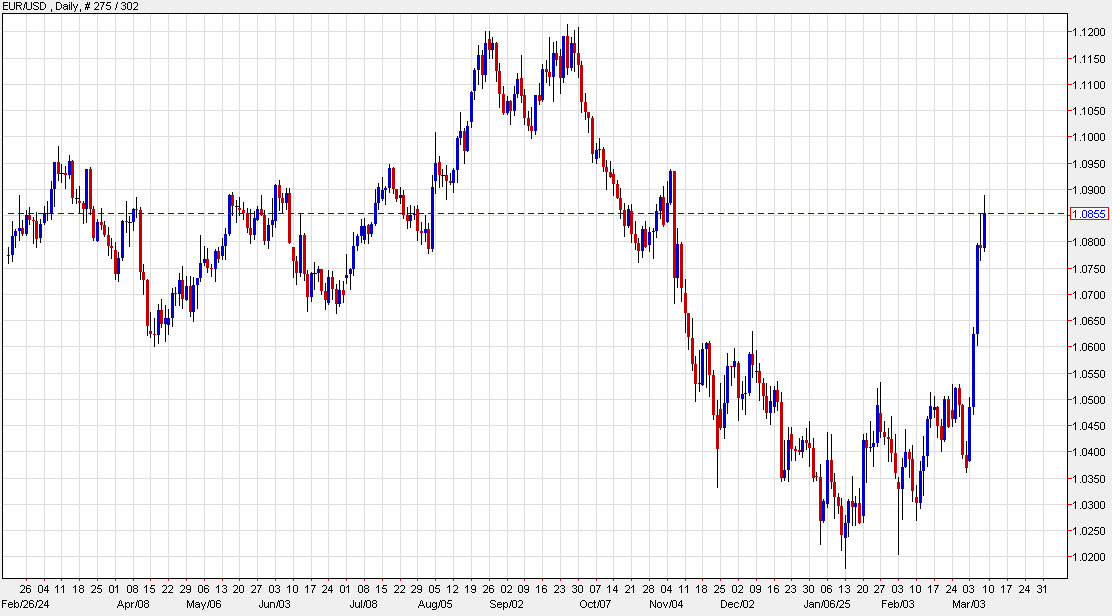This screenshot has height=616, width=1112.
Task: Click the 1.0700 price axis label
Action: (1089, 295)
